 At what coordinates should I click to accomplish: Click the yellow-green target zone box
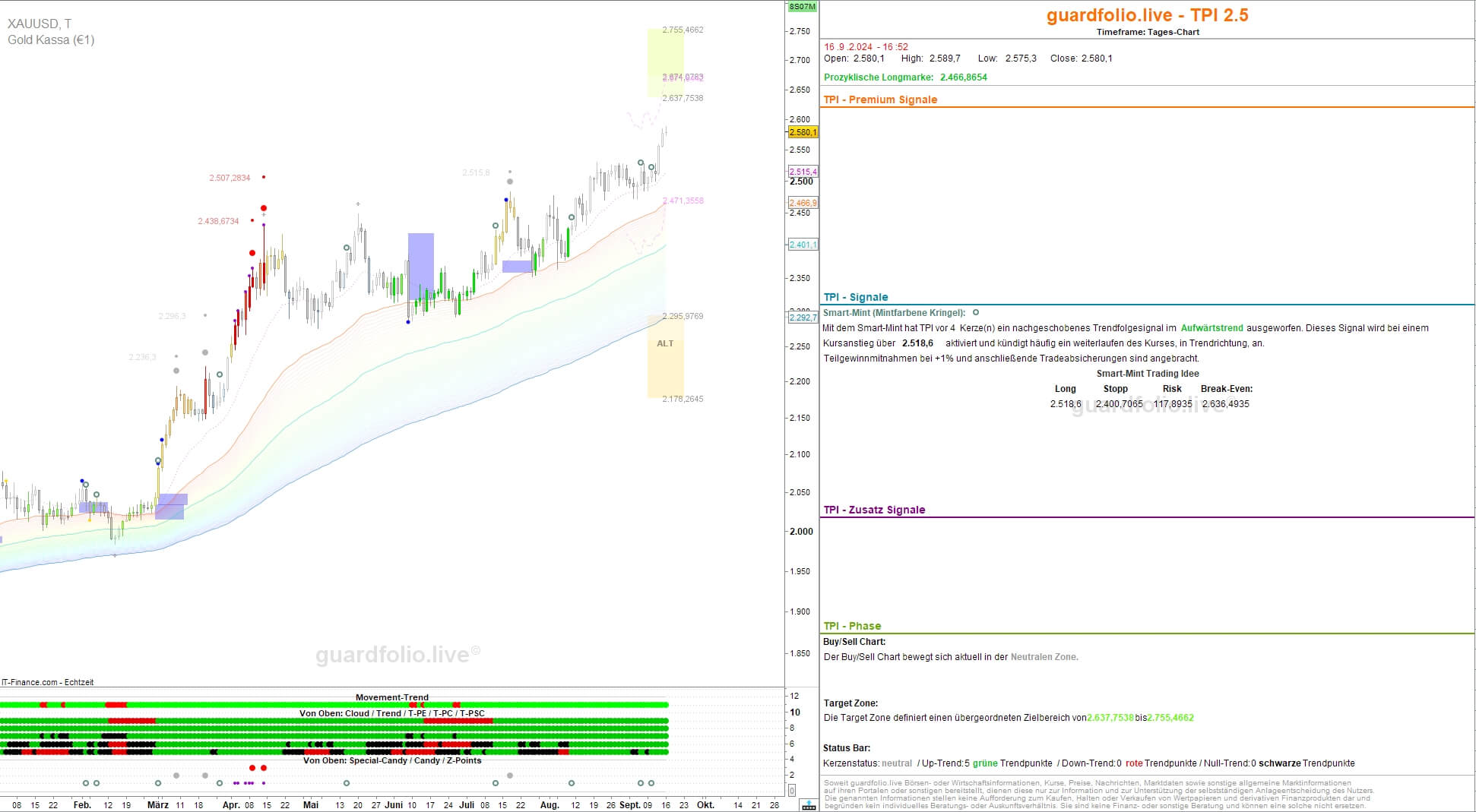(x=665, y=62)
